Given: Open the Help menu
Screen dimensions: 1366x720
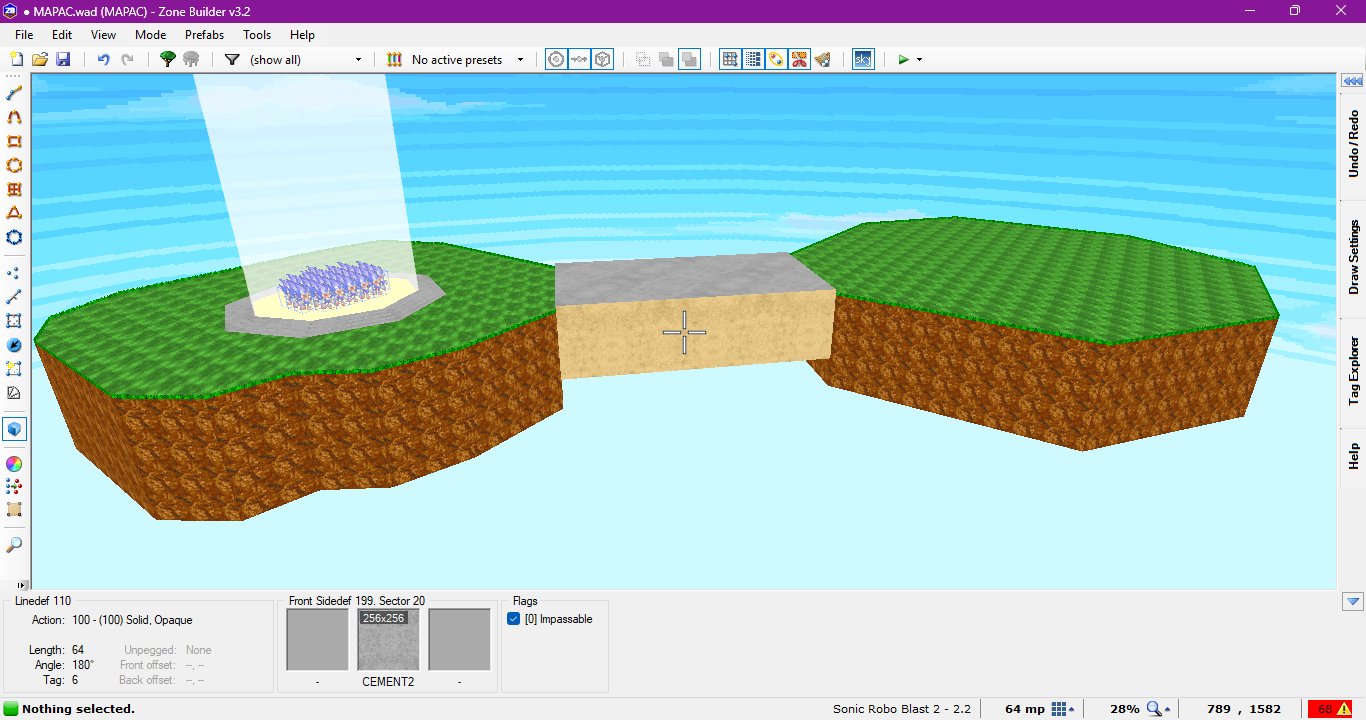Looking at the screenshot, I should click(302, 35).
